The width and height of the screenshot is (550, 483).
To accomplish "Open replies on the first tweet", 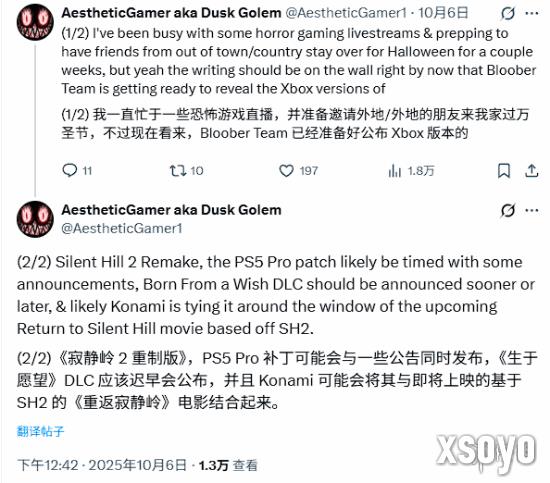I will pyautogui.click(x=77, y=171).
